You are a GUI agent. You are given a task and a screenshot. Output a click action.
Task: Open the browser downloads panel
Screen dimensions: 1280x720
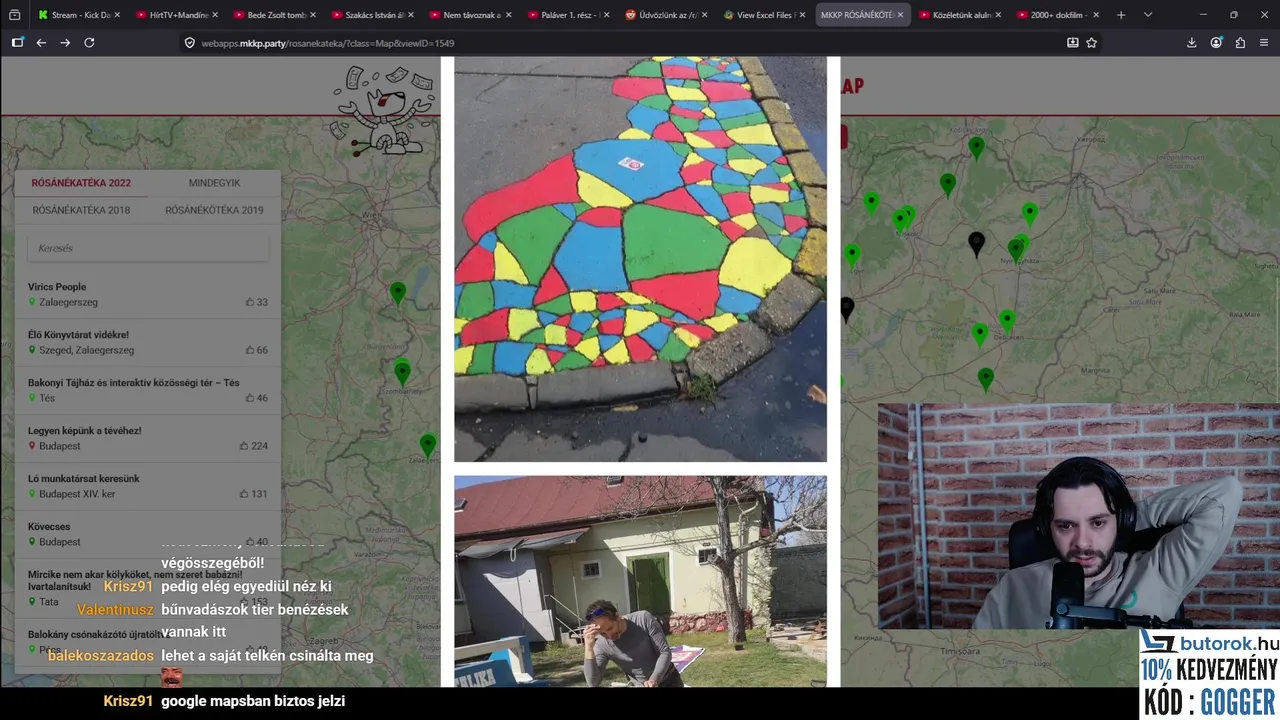[x=1191, y=43]
